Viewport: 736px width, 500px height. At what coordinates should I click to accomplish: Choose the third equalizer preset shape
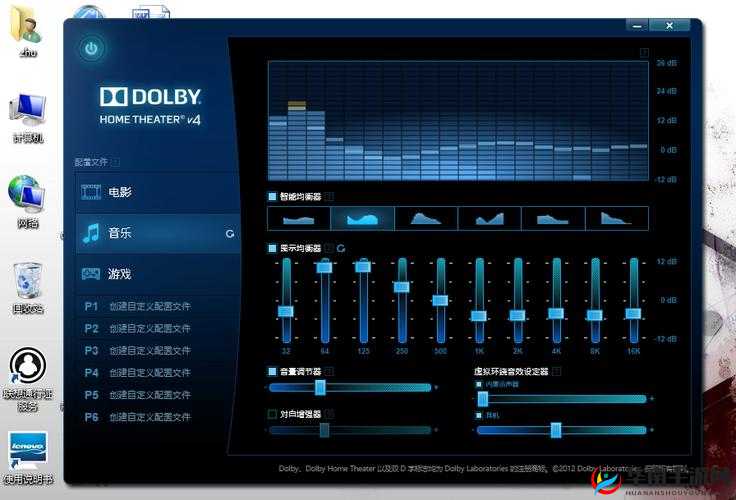click(x=426, y=218)
